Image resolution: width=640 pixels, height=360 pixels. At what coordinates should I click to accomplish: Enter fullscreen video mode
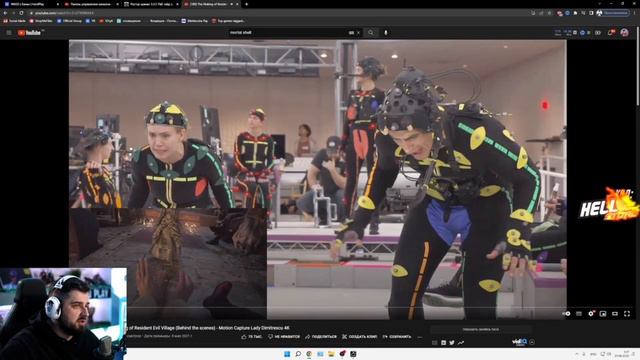[627, 313]
